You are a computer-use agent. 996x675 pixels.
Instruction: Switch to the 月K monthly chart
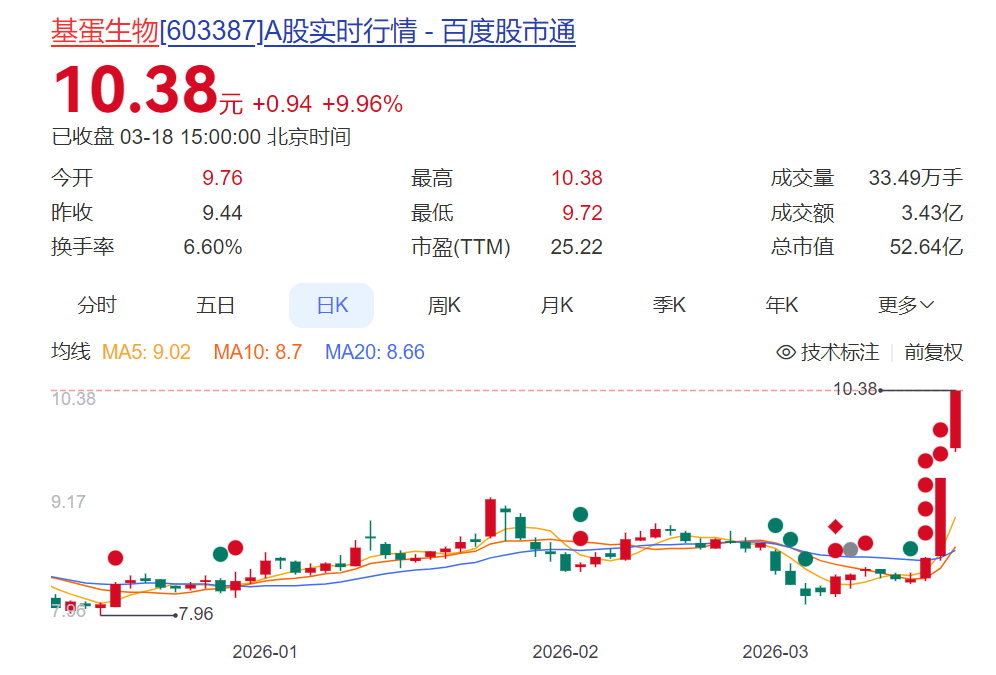[x=556, y=305]
